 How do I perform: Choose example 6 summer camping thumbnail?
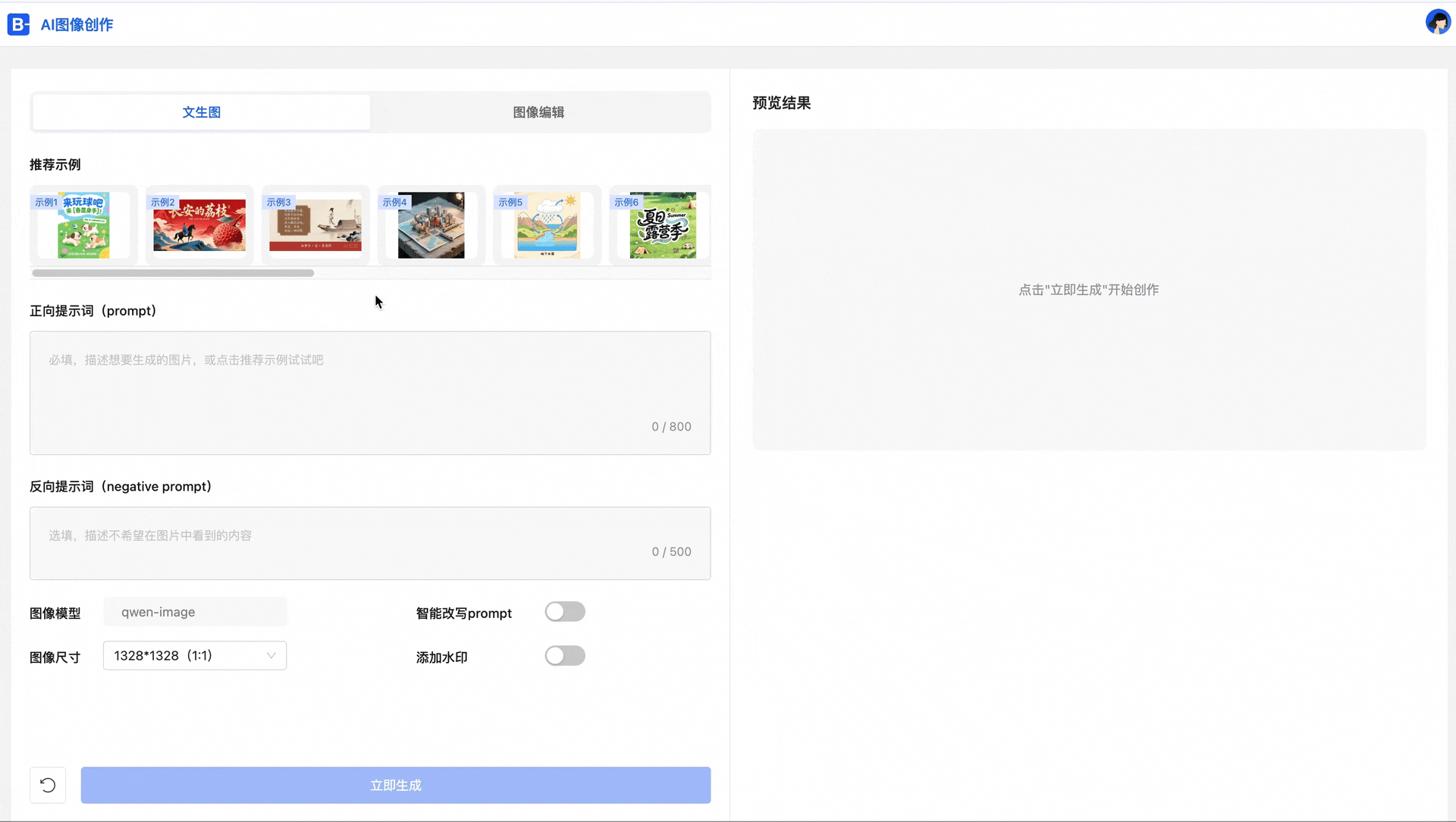(x=663, y=225)
